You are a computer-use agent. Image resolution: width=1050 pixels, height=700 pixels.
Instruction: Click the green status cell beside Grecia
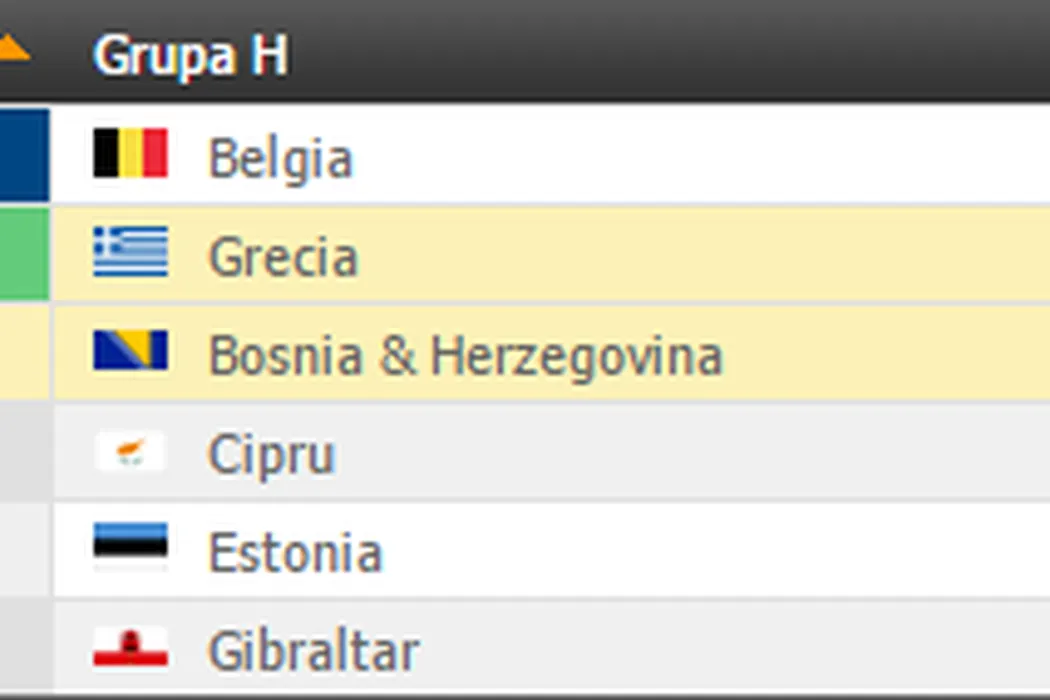coord(24,254)
